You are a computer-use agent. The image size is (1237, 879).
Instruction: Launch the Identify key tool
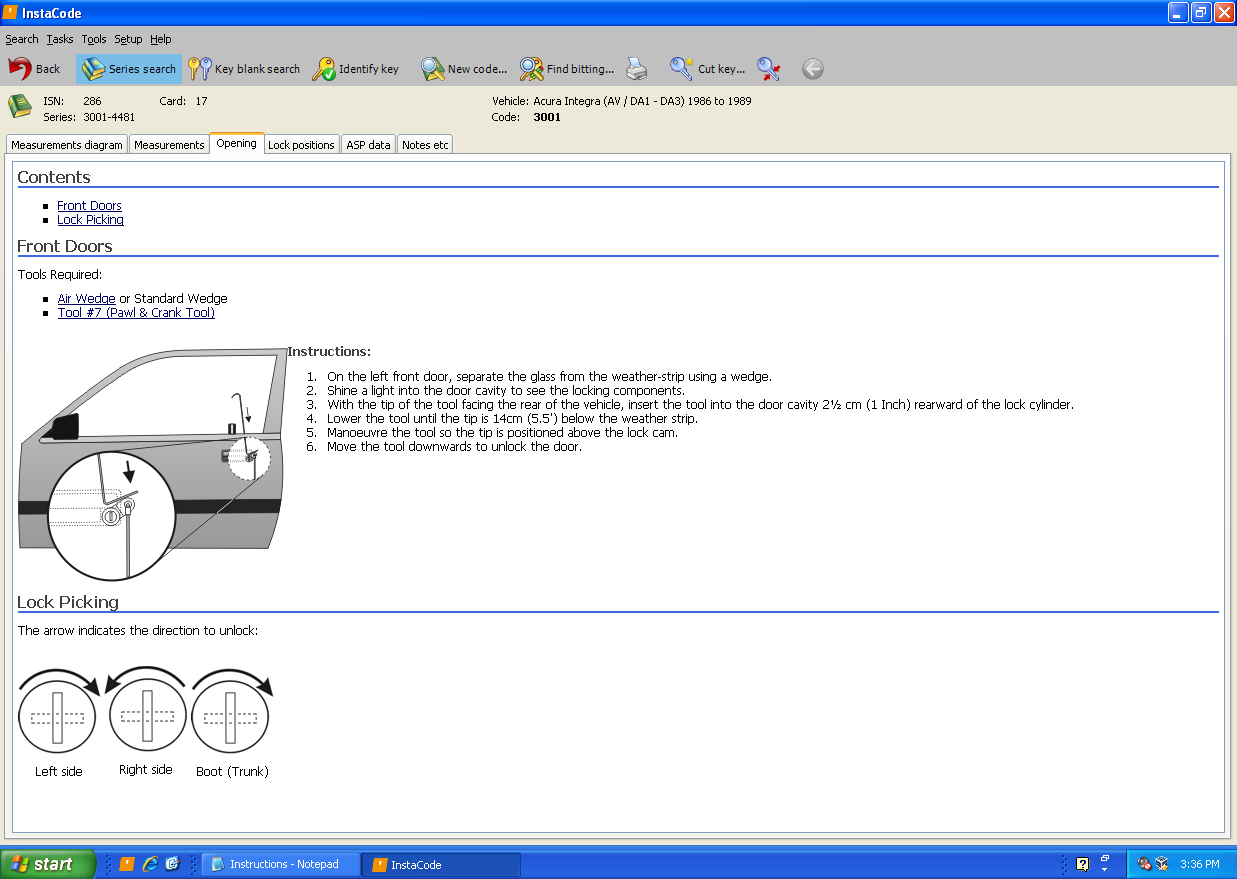(356, 69)
